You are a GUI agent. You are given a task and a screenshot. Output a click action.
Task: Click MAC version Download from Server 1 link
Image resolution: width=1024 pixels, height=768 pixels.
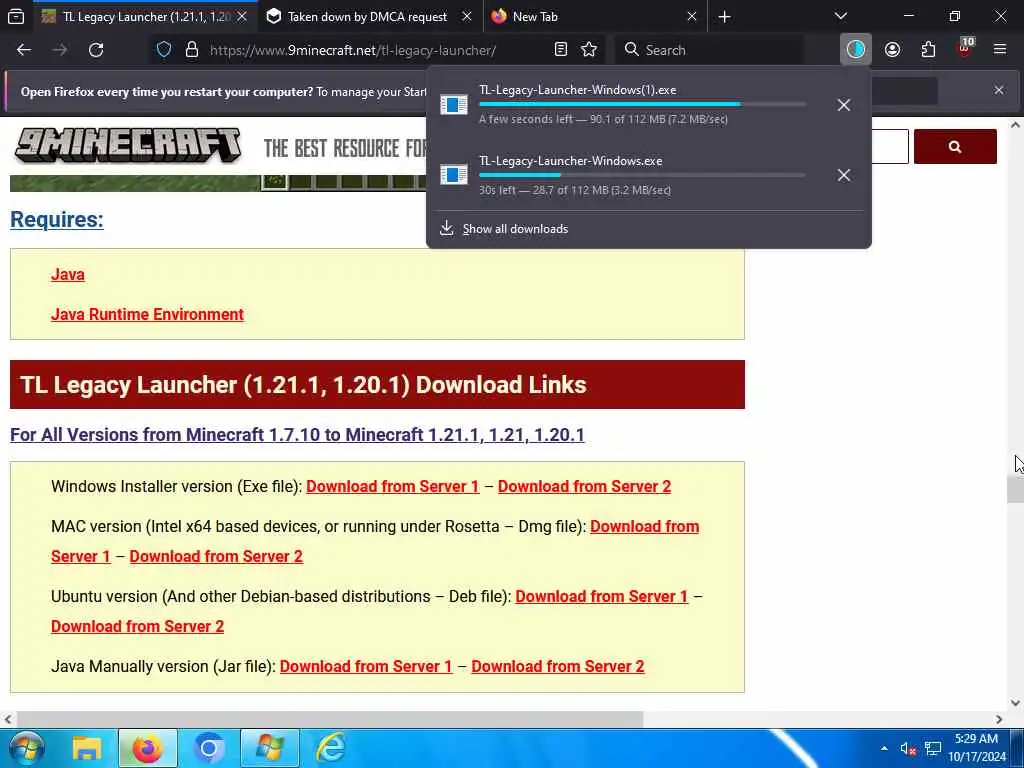pyautogui.click(x=645, y=526)
